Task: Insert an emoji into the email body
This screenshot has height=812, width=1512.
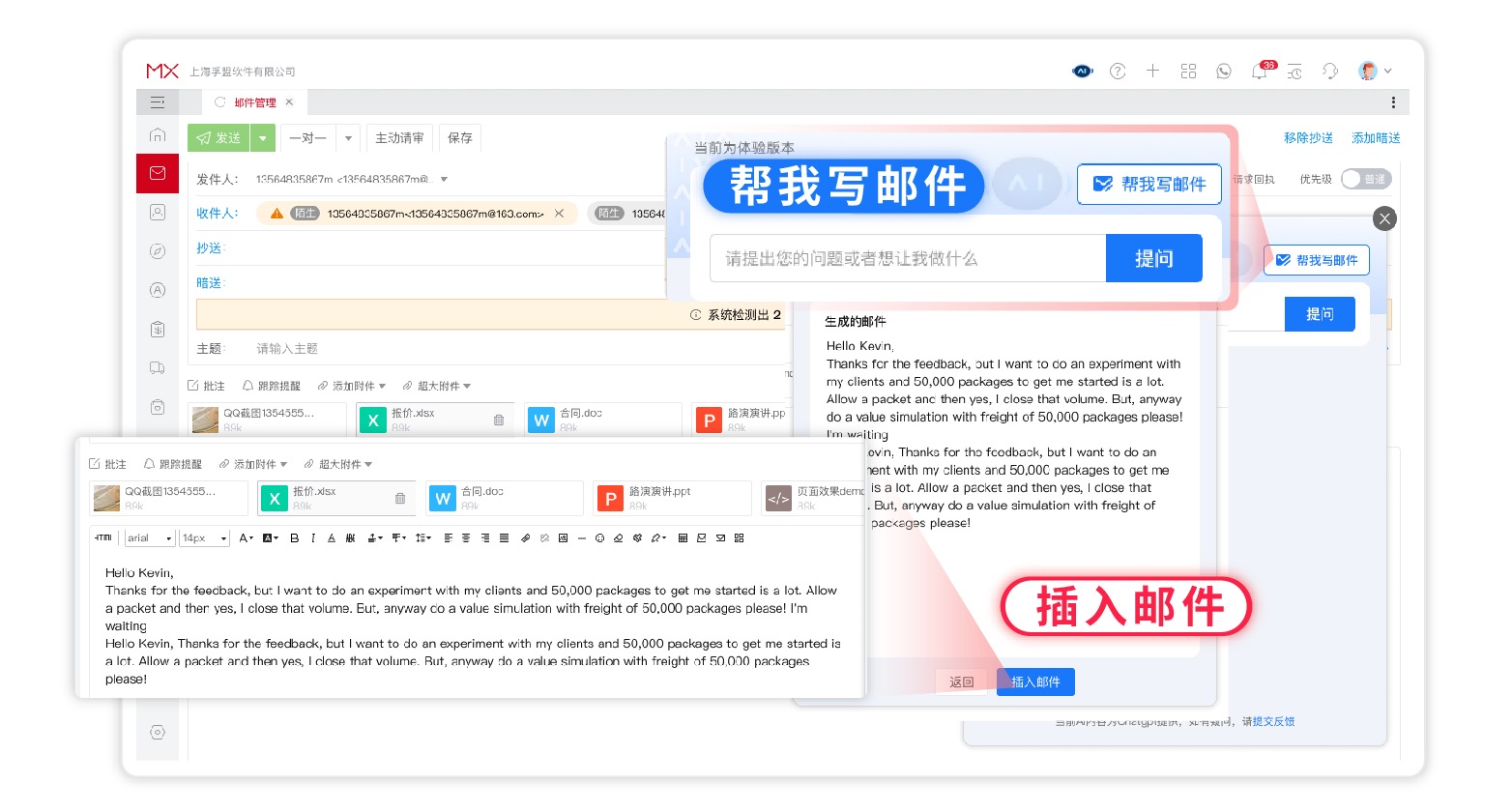Action: pos(599,537)
